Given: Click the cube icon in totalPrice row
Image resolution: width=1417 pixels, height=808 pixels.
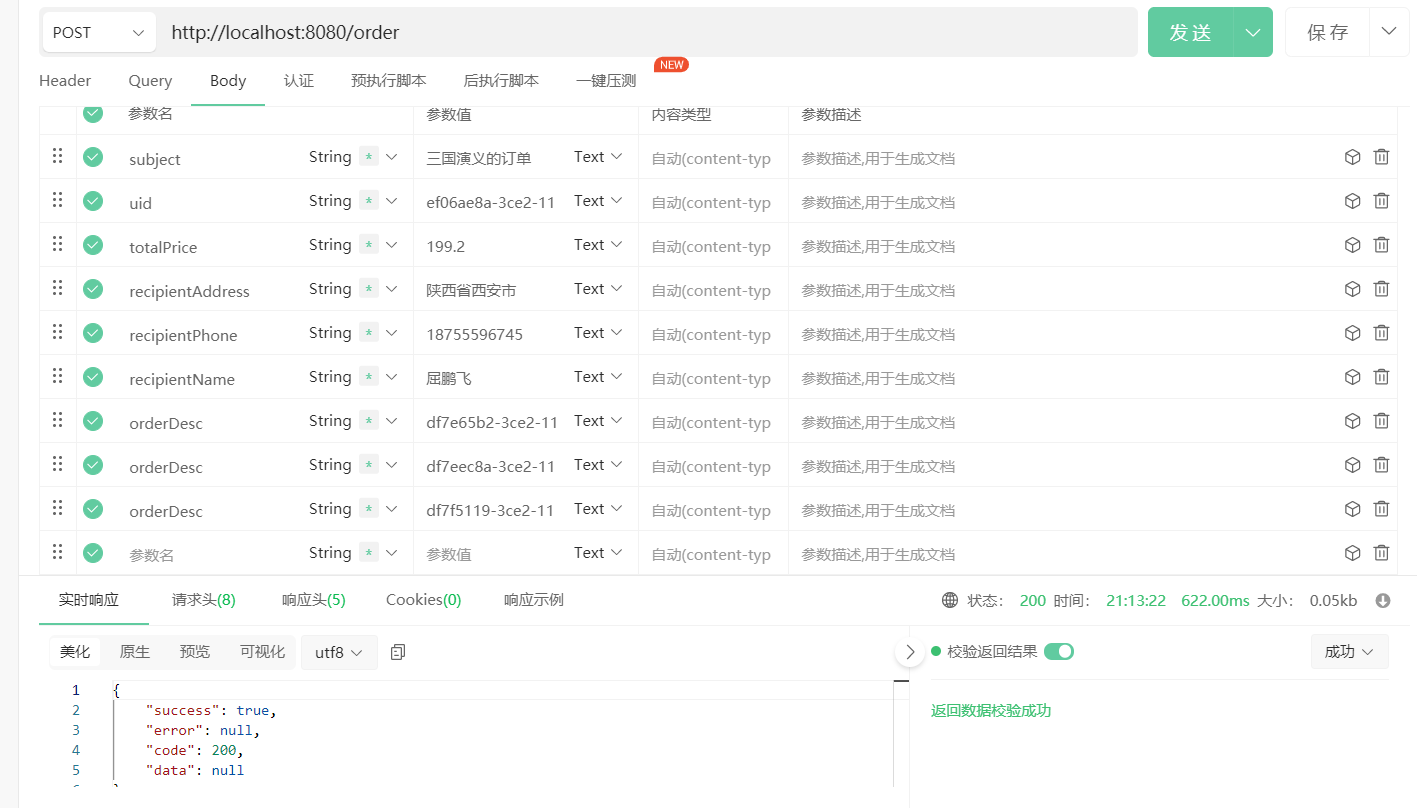Looking at the screenshot, I should pos(1352,245).
